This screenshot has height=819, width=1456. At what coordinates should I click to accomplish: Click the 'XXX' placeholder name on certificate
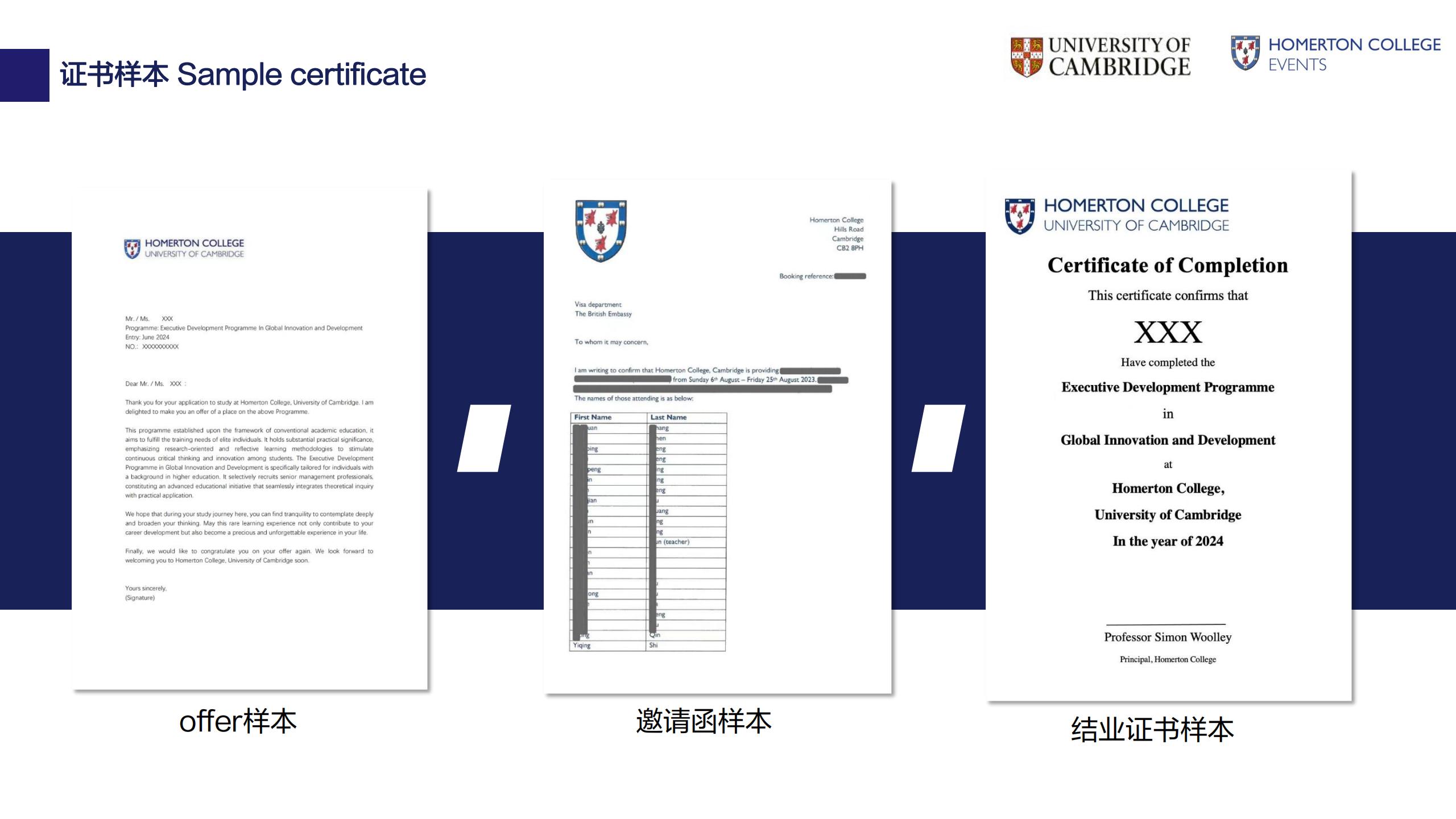click(x=1168, y=332)
